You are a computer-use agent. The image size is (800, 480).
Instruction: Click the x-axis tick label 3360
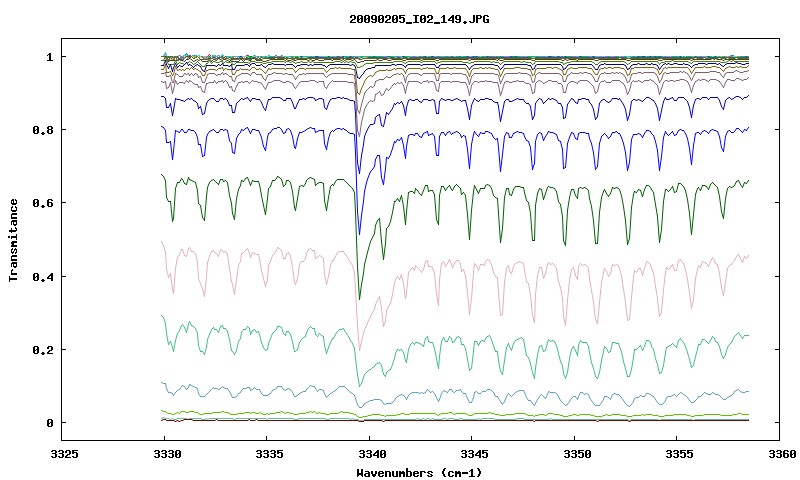781,454
